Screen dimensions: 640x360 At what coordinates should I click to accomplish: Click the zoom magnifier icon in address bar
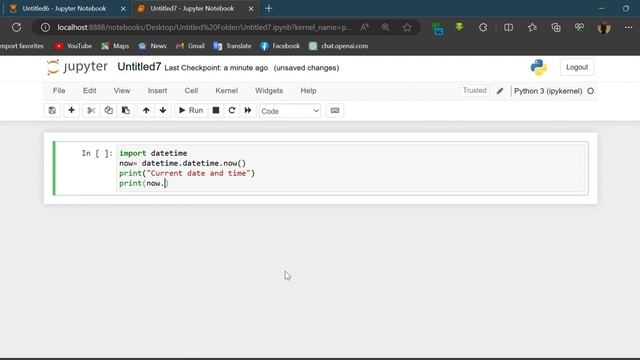pyautogui.click(x=385, y=27)
